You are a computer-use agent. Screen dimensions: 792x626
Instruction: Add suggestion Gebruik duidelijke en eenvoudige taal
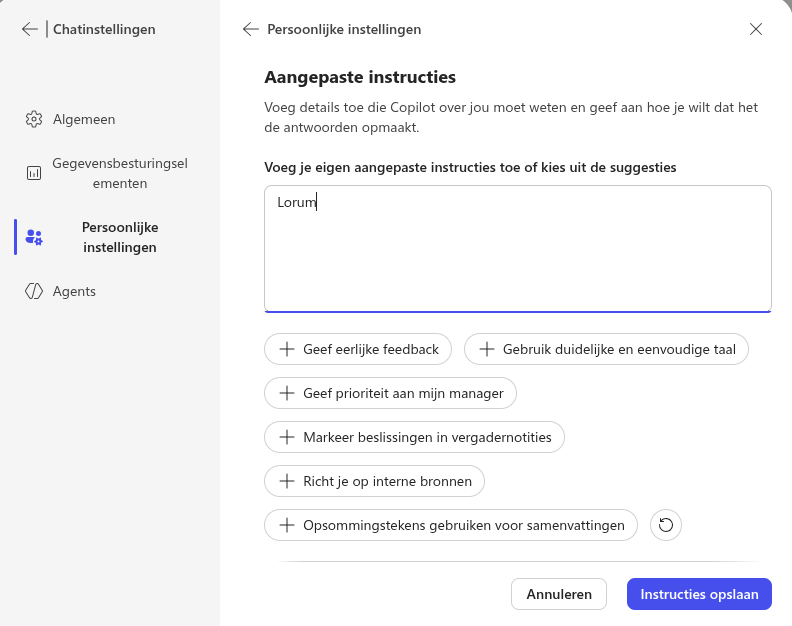point(606,349)
